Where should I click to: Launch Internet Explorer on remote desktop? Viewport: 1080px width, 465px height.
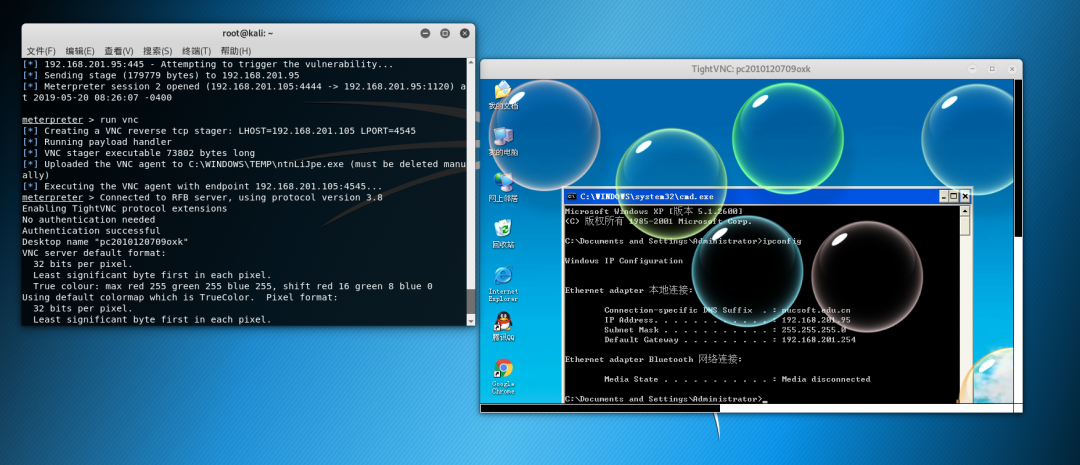[503, 283]
